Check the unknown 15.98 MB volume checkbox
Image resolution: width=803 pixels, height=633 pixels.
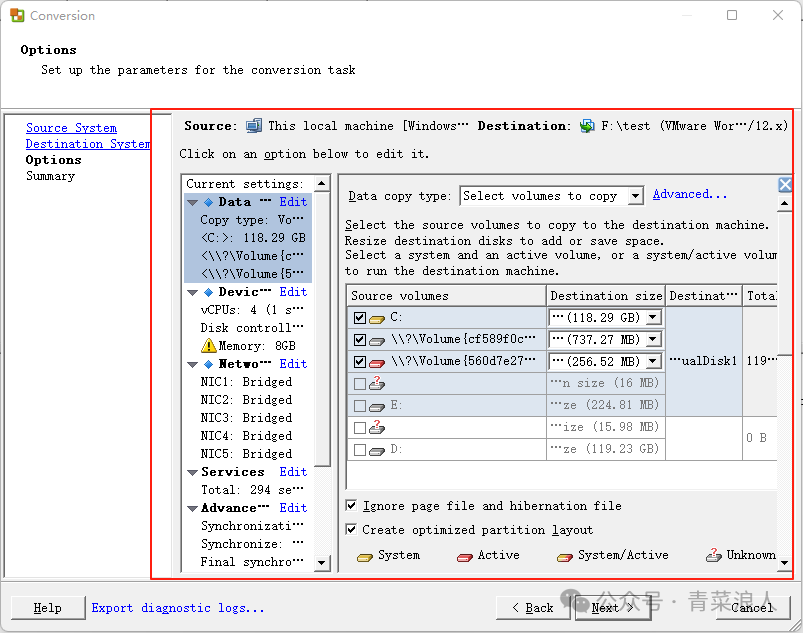coord(360,428)
